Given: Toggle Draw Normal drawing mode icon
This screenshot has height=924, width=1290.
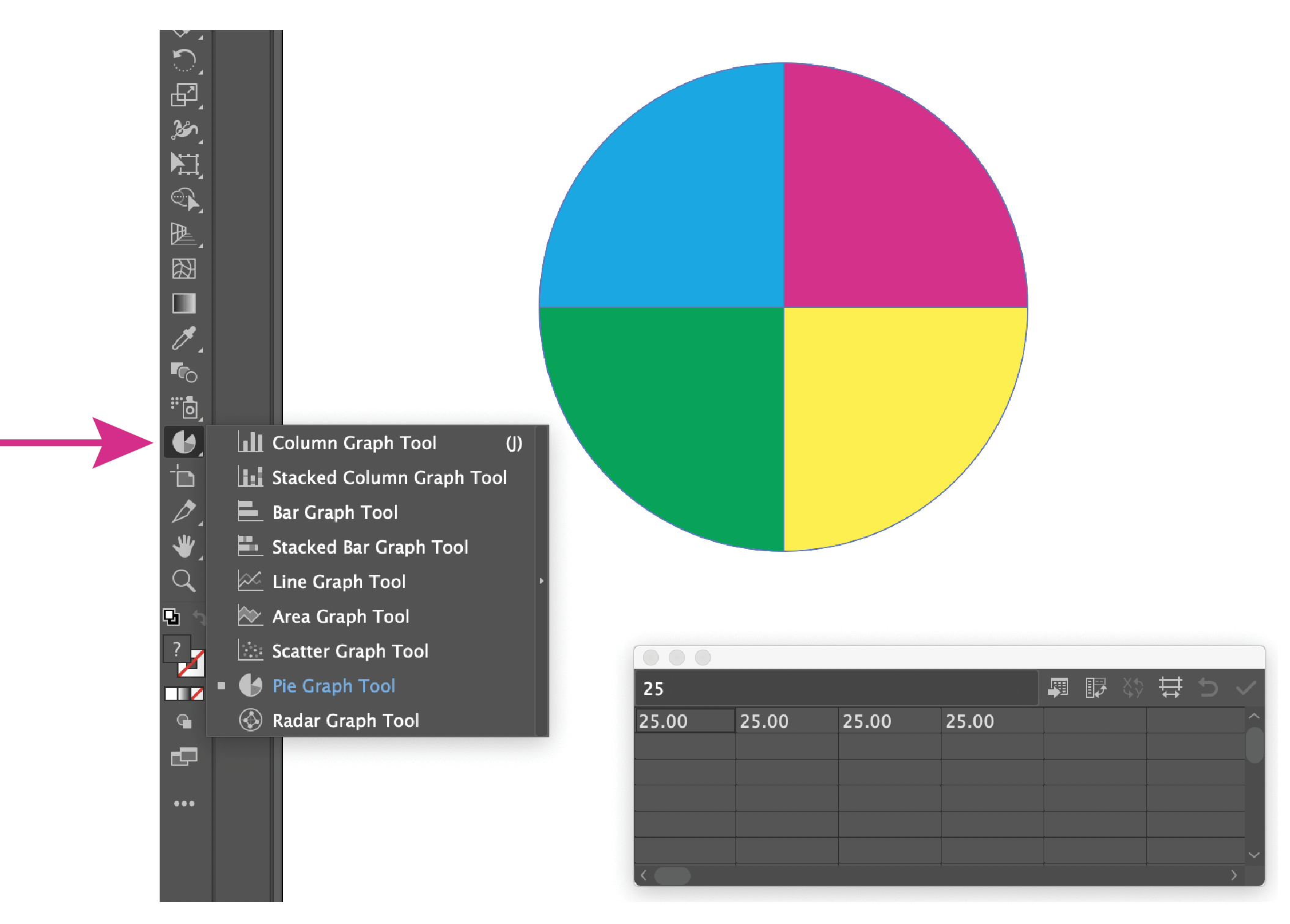Looking at the screenshot, I should click(x=183, y=722).
